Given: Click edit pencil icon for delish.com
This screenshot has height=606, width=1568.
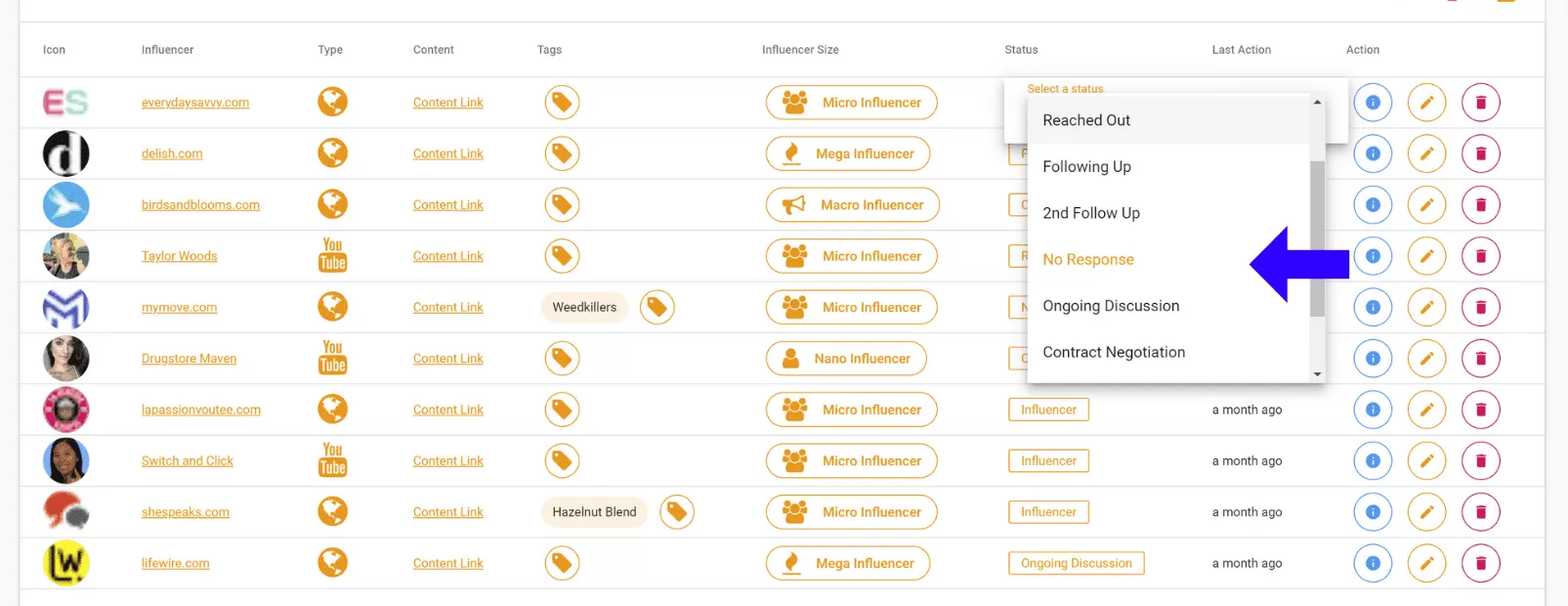Looking at the screenshot, I should click(x=1426, y=153).
